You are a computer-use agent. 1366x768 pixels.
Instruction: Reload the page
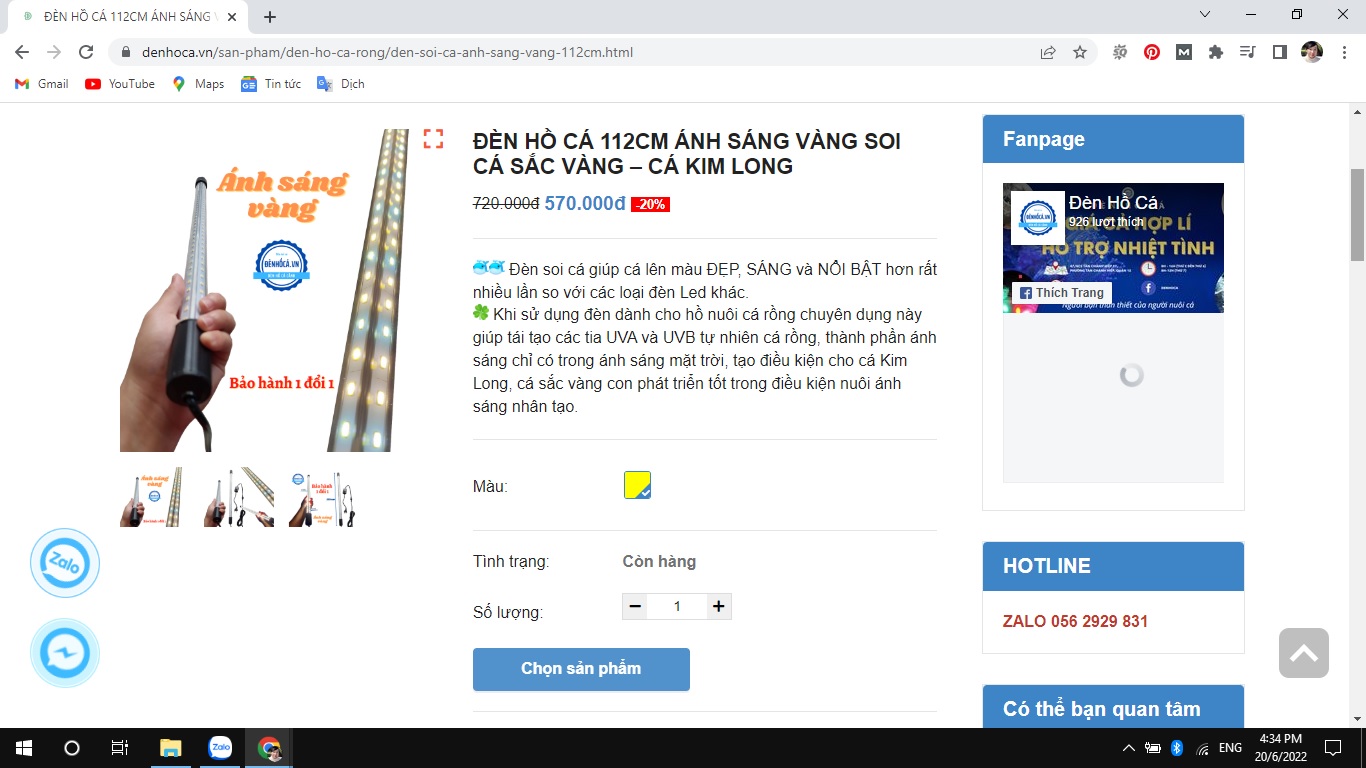point(86,52)
